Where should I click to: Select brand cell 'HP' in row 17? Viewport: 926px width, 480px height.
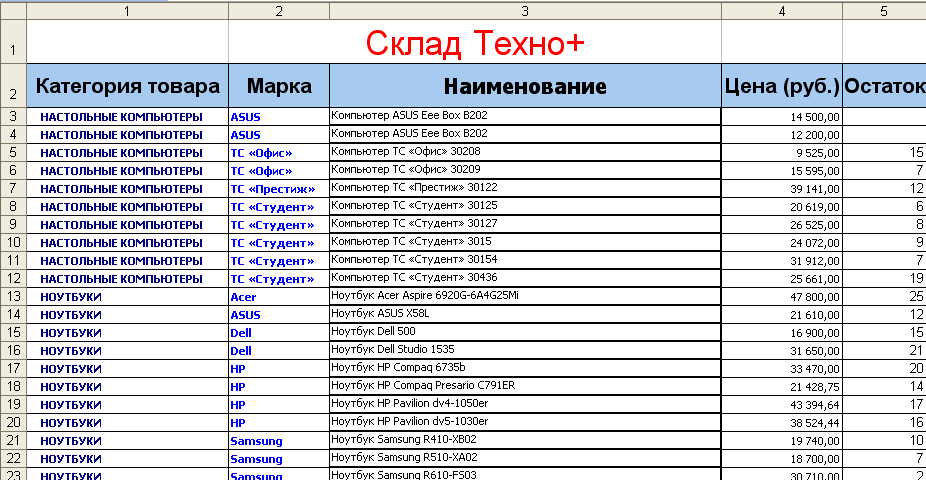[279, 369]
